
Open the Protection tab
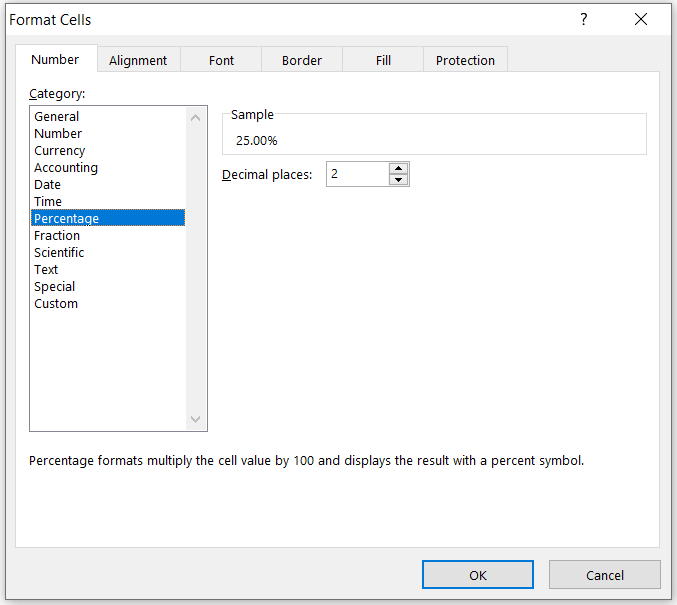(465, 60)
